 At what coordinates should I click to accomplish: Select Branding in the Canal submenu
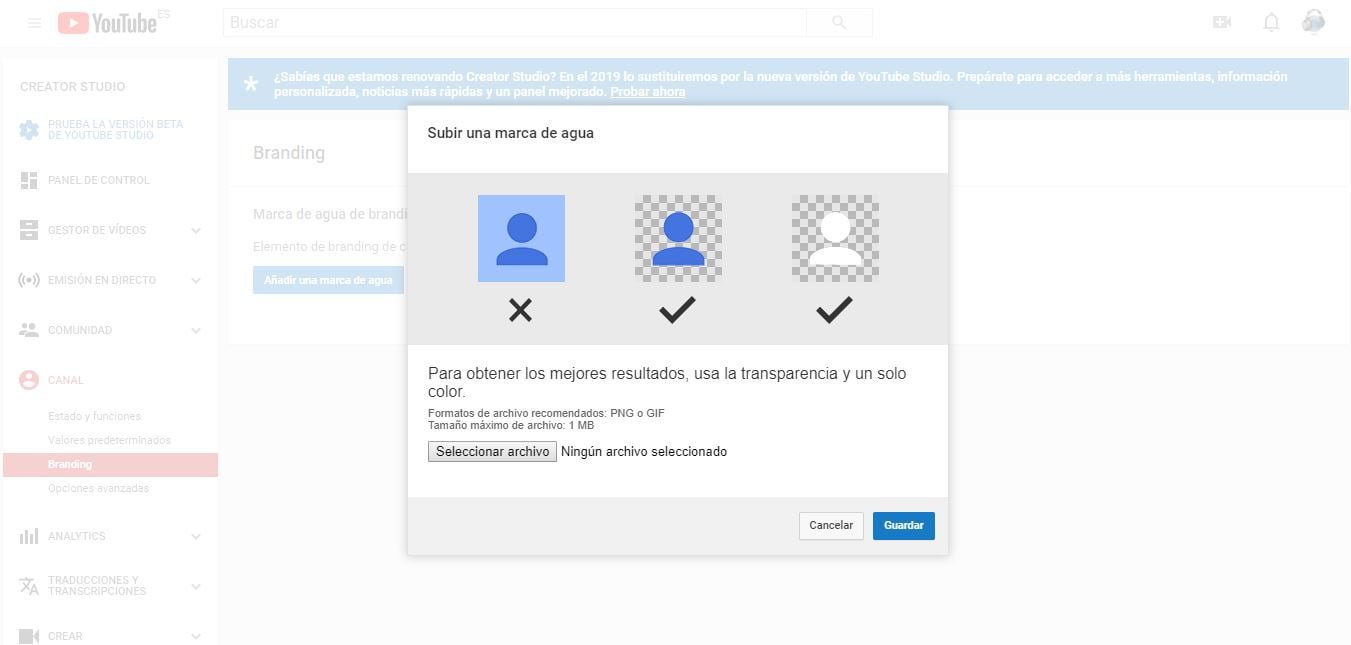coord(70,464)
